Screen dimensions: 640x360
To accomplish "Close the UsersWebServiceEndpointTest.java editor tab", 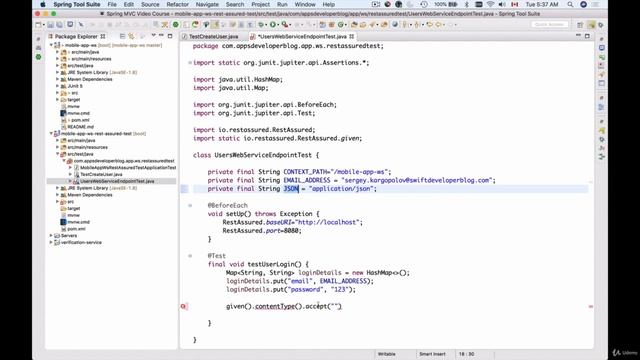I will click(x=351, y=36).
